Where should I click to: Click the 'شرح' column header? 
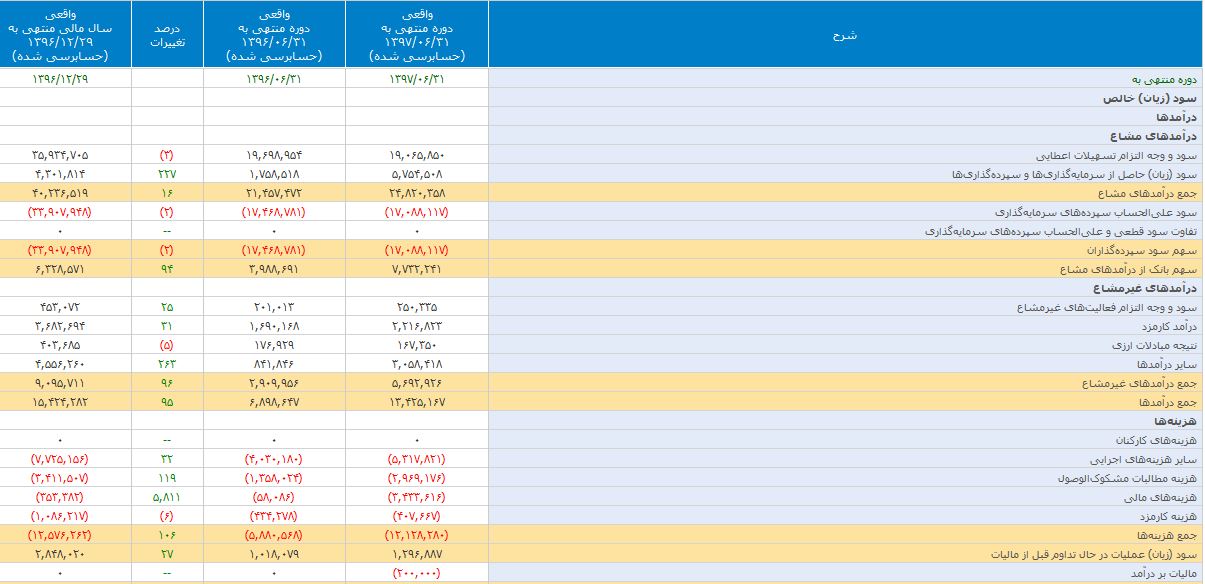pyautogui.click(x=845, y=34)
